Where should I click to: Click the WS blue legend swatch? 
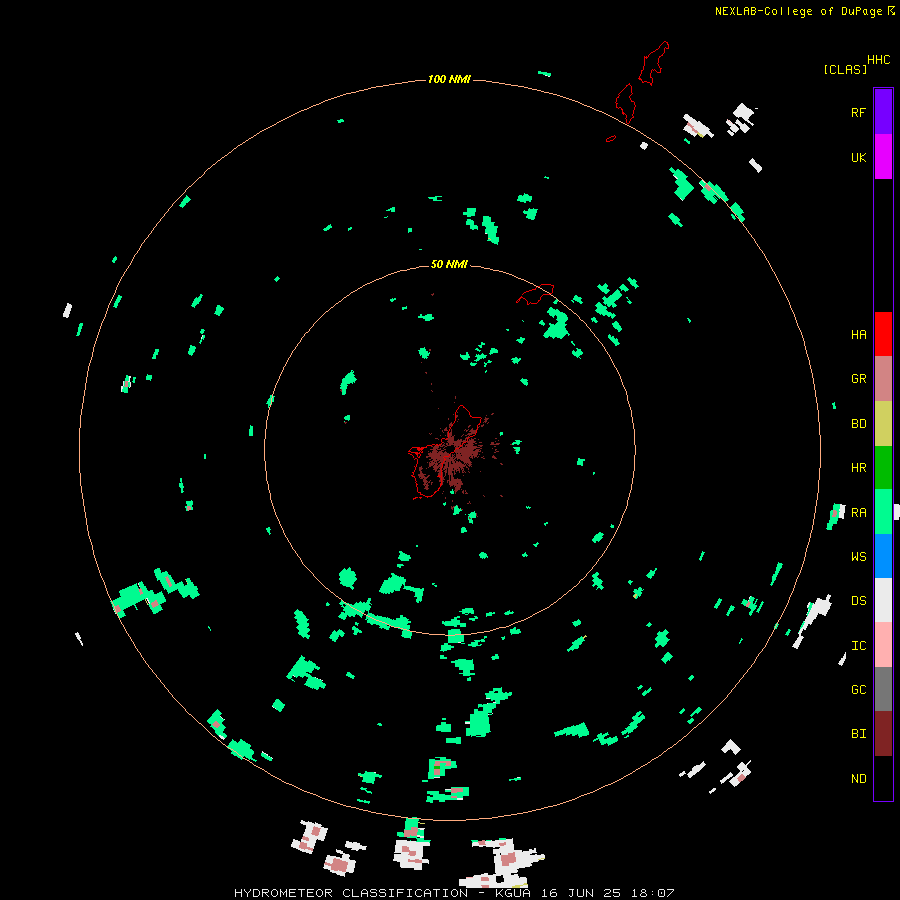(883, 556)
